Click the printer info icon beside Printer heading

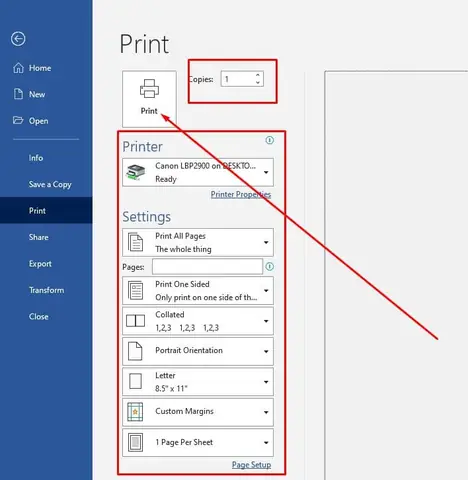pos(270,140)
